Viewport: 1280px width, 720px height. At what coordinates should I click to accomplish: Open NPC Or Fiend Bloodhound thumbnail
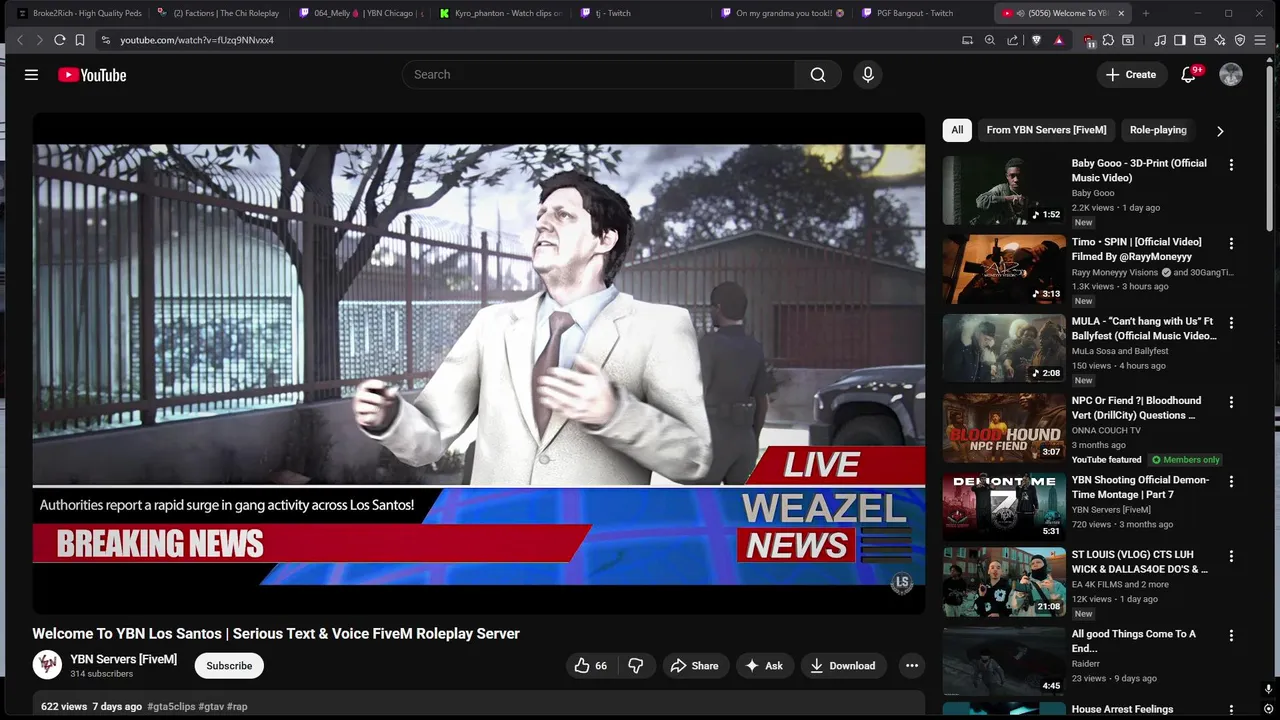pos(1004,427)
